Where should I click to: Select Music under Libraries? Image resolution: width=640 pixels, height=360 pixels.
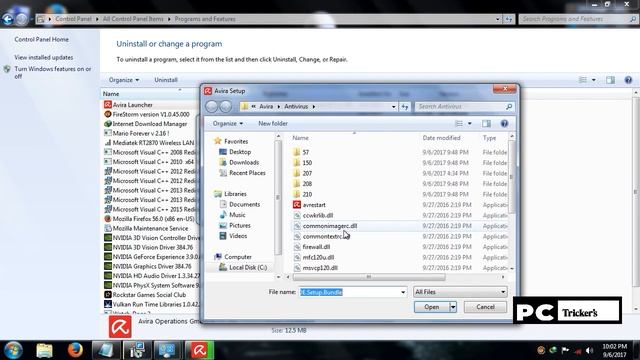click(x=237, y=215)
